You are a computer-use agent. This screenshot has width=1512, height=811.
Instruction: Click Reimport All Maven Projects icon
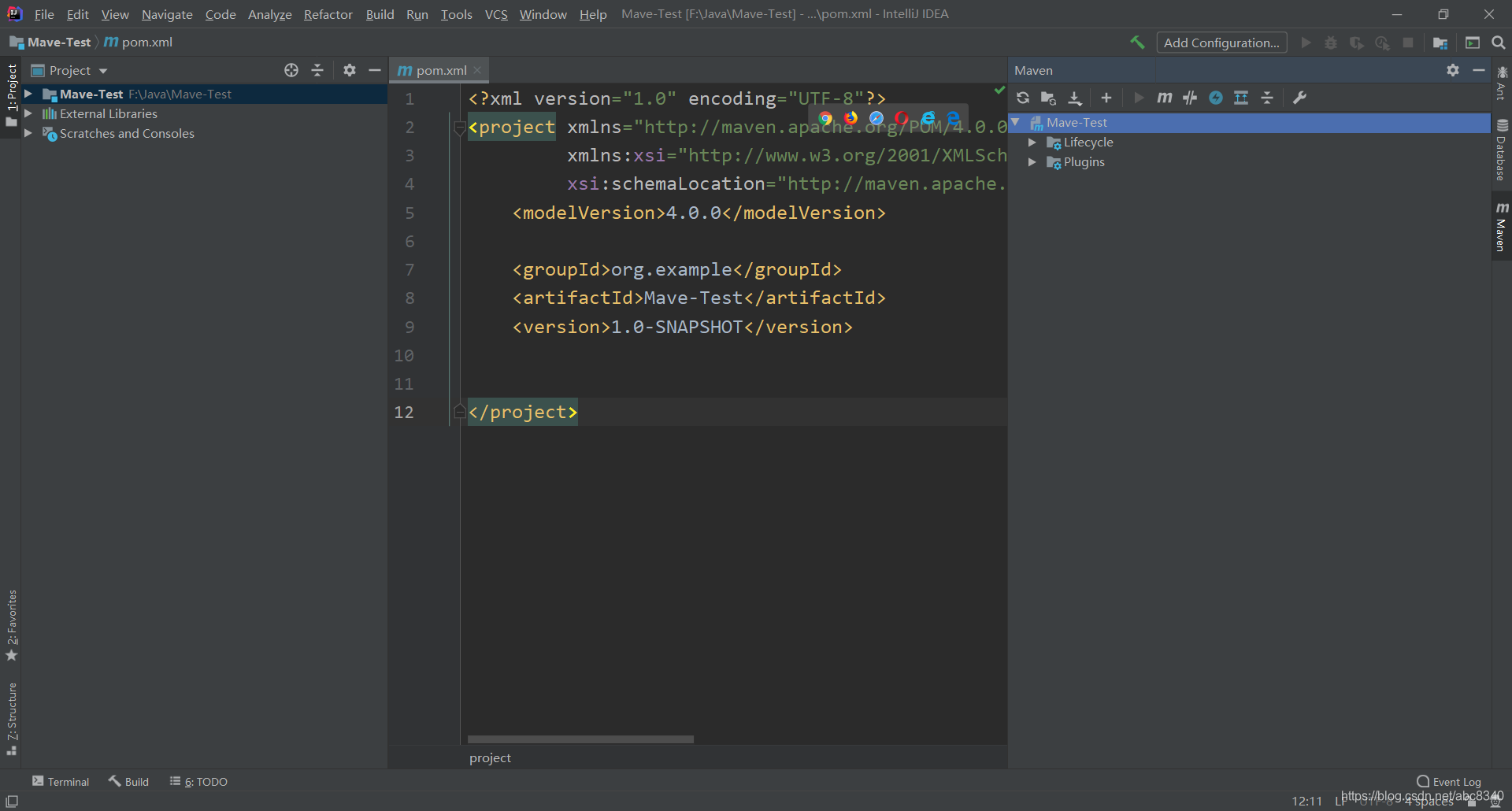[1023, 98]
